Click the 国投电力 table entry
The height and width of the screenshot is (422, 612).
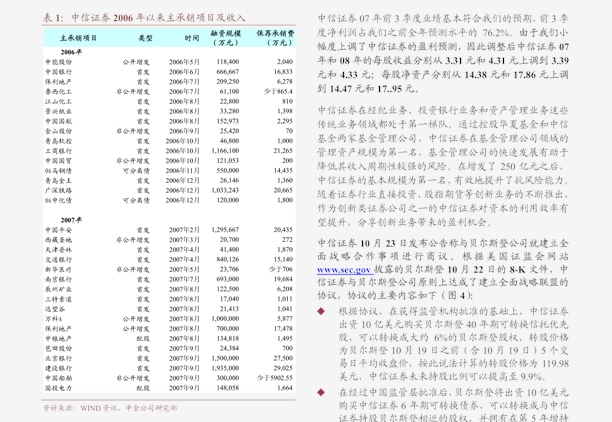pos(57,387)
